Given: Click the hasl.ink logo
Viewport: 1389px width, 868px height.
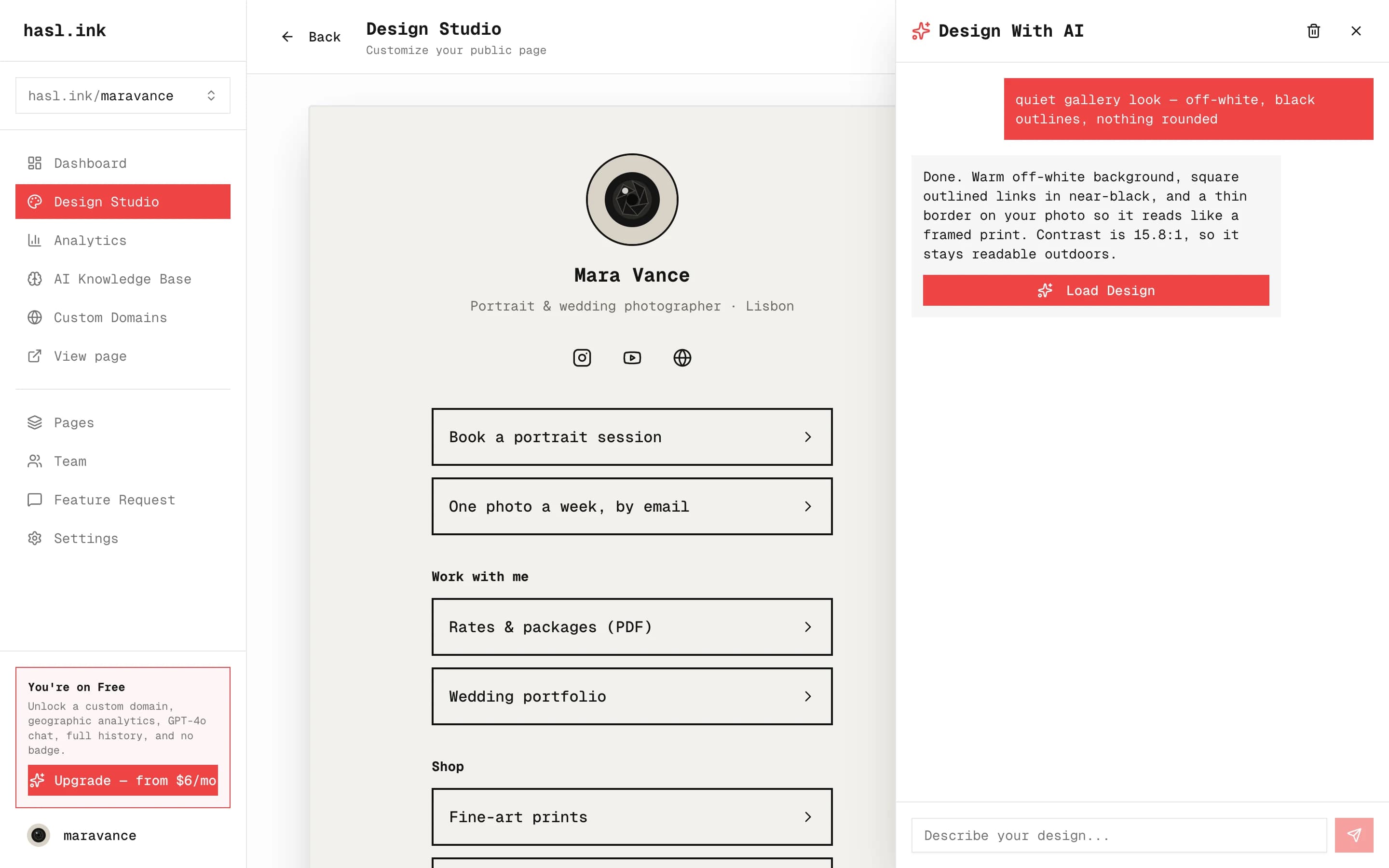Looking at the screenshot, I should coord(64,30).
